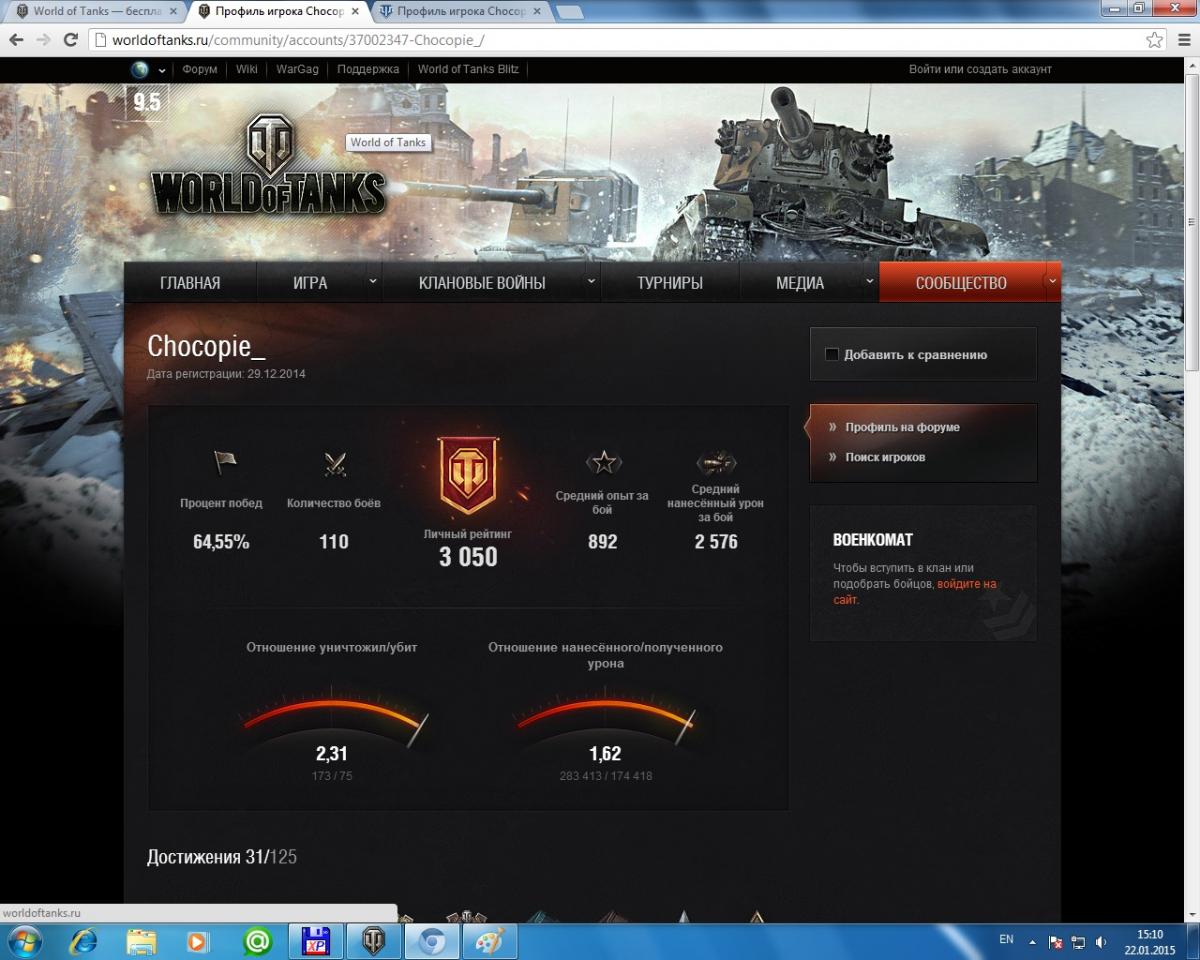
Task: Go back with the browser back arrow
Action: (17, 40)
